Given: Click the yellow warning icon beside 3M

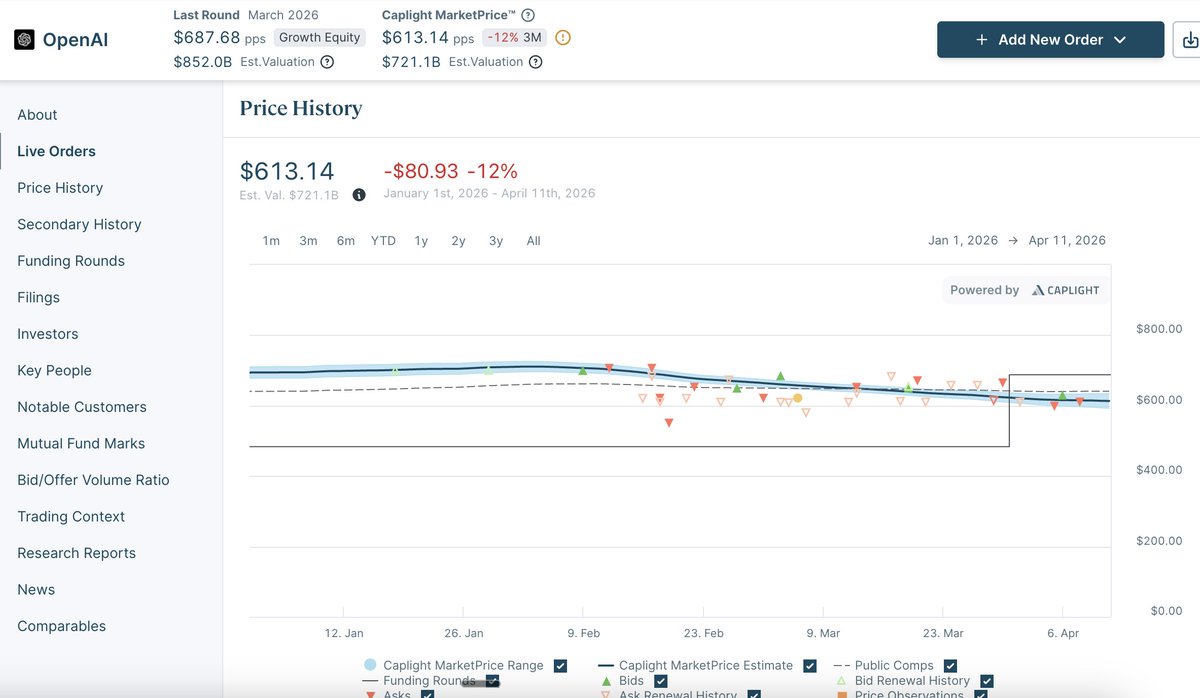Looking at the screenshot, I should point(563,38).
